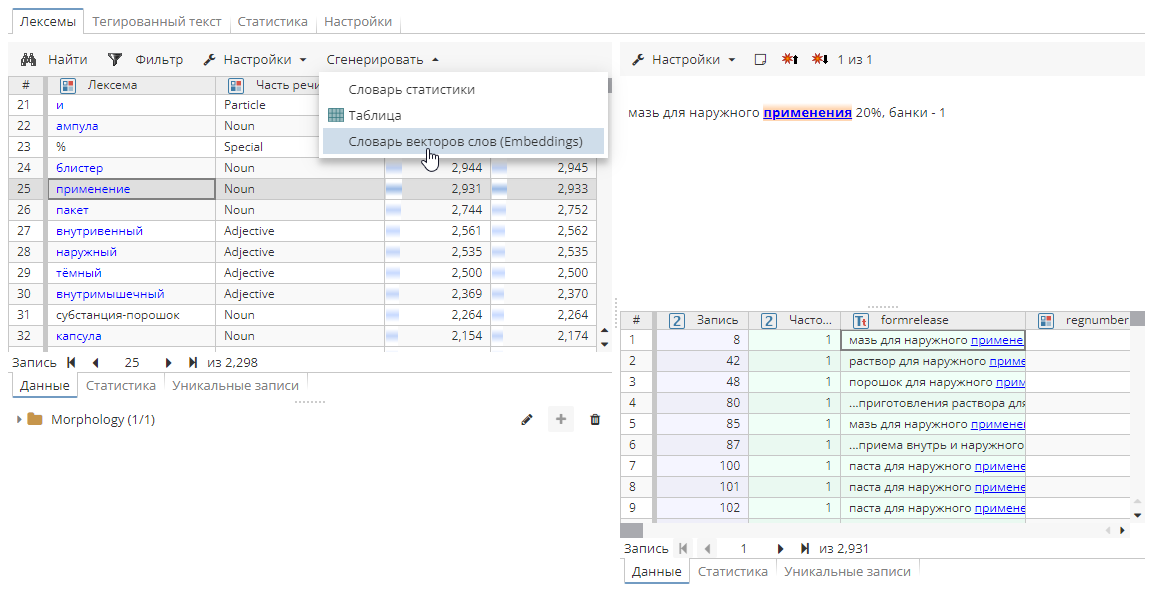The height and width of the screenshot is (592, 1153).
Task: Click the блистер lexeme link
Action: (79, 168)
